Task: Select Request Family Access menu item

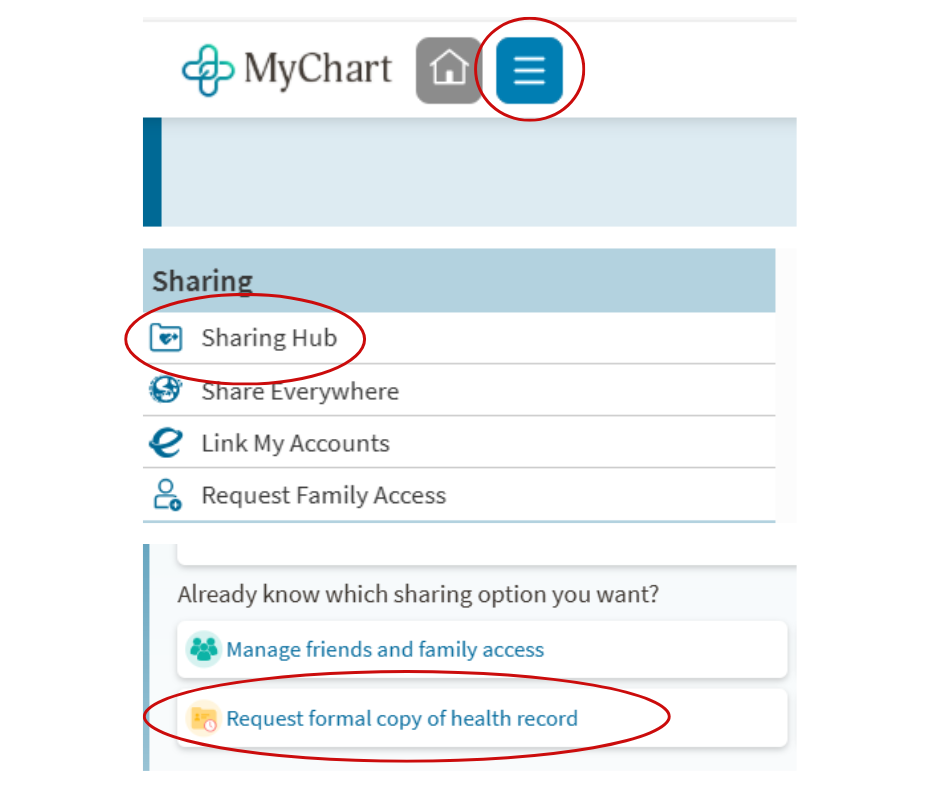Action: [323, 495]
